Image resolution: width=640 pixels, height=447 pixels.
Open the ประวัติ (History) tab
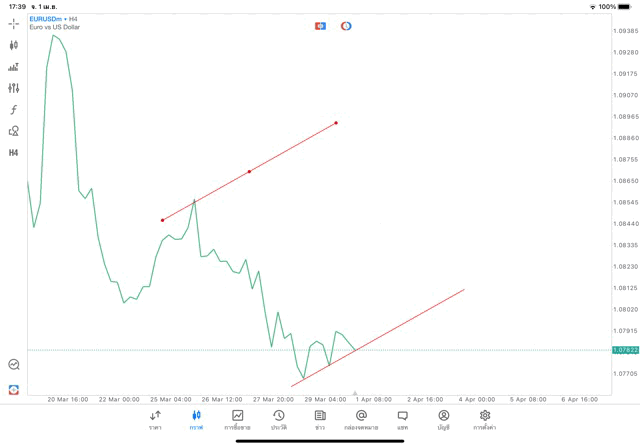[279, 420]
